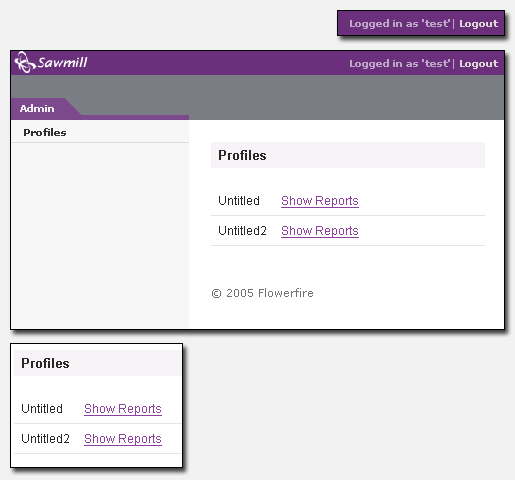Viewport: 515px width, 480px height.
Task: Show Reports for Untitled in the bottom callout
Action: tap(123, 409)
